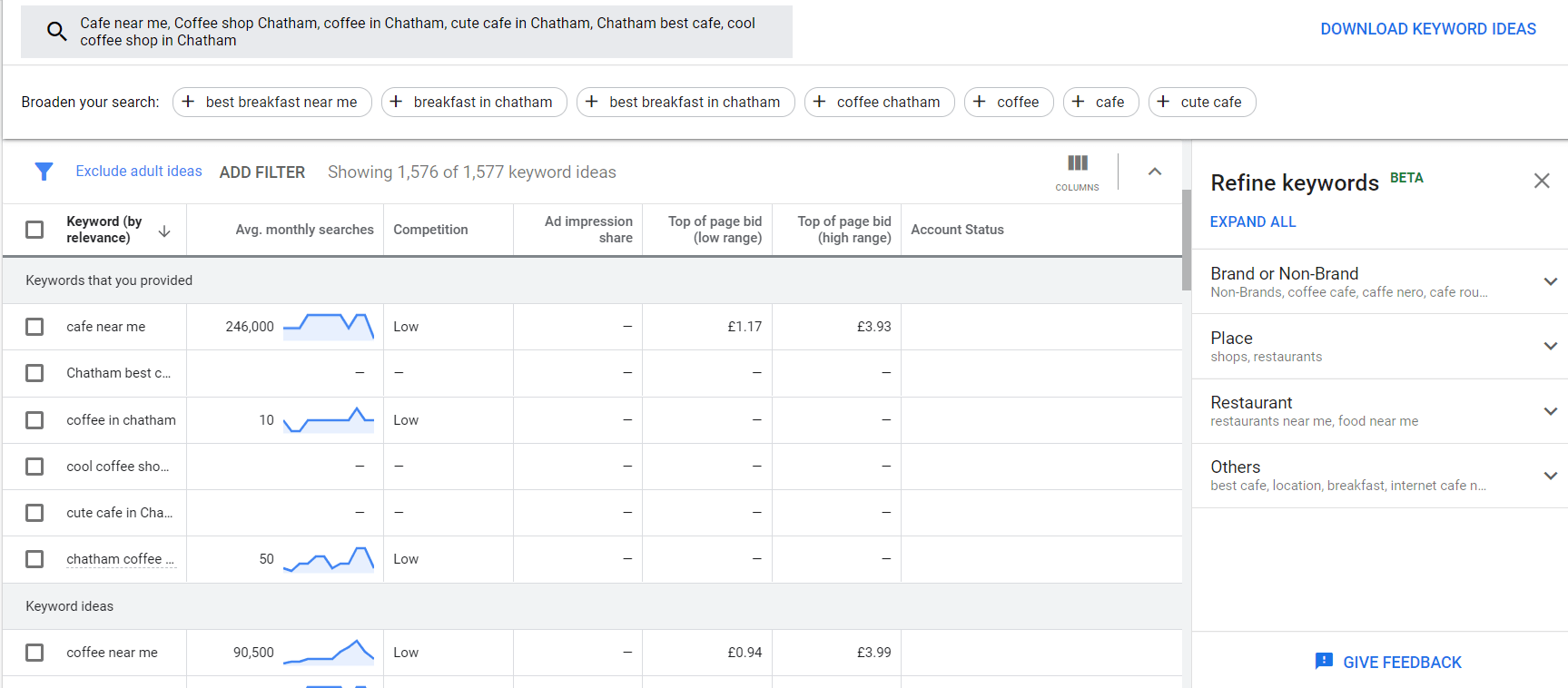The height and width of the screenshot is (688, 1568).
Task: Click the Expand All link
Action: (x=1252, y=221)
